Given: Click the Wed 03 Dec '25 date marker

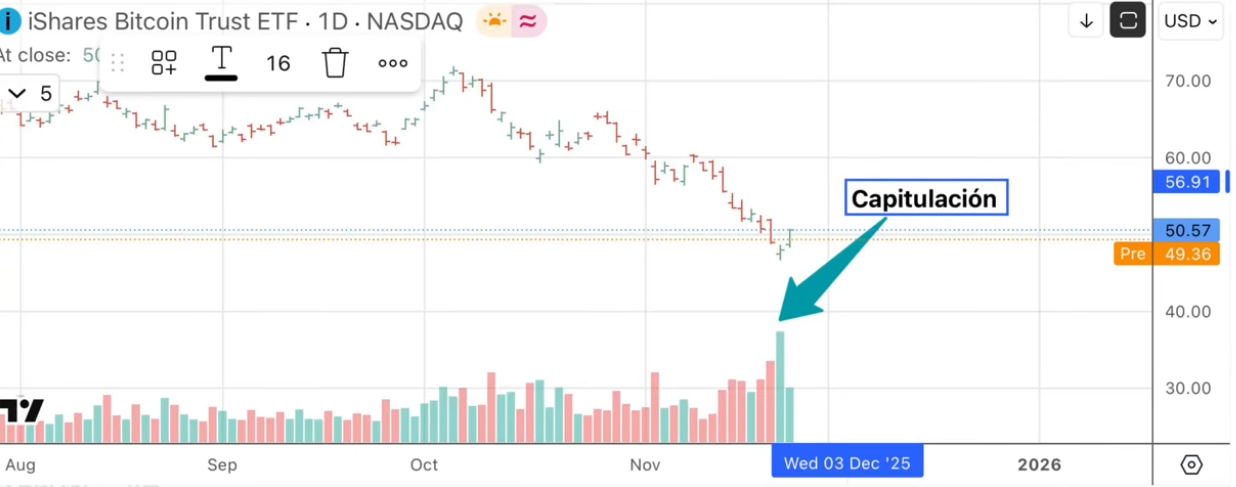Looking at the screenshot, I should pyautogui.click(x=846, y=464).
